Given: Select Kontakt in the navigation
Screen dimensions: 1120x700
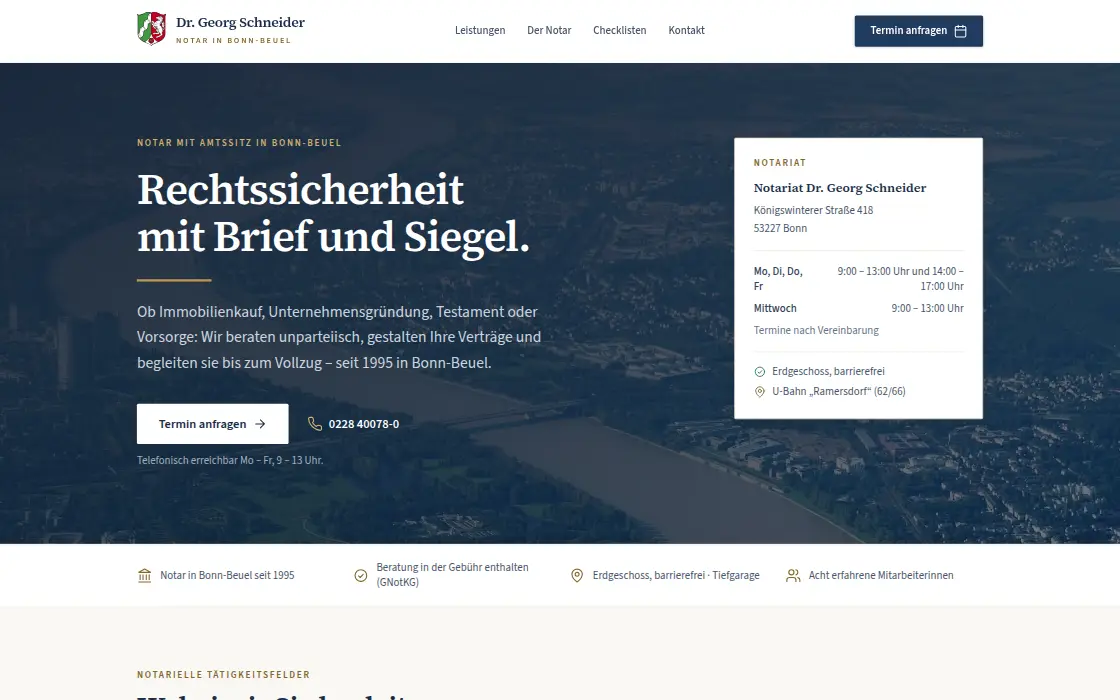Looking at the screenshot, I should tap(686, 30).
